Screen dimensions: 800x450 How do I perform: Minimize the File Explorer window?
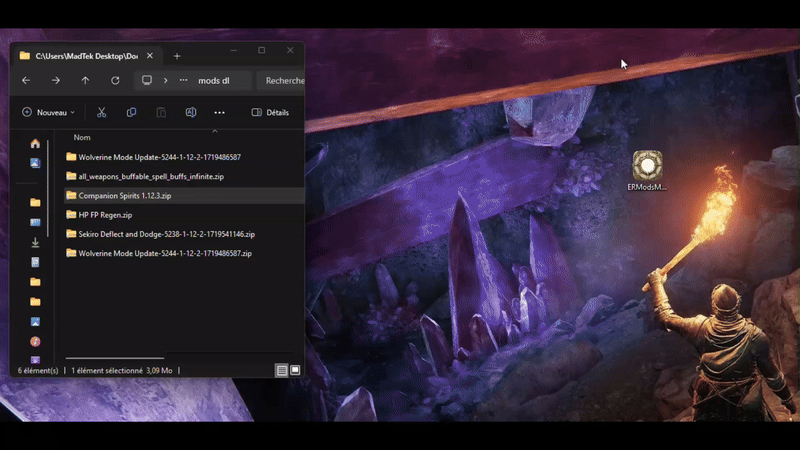pos(234,50)
